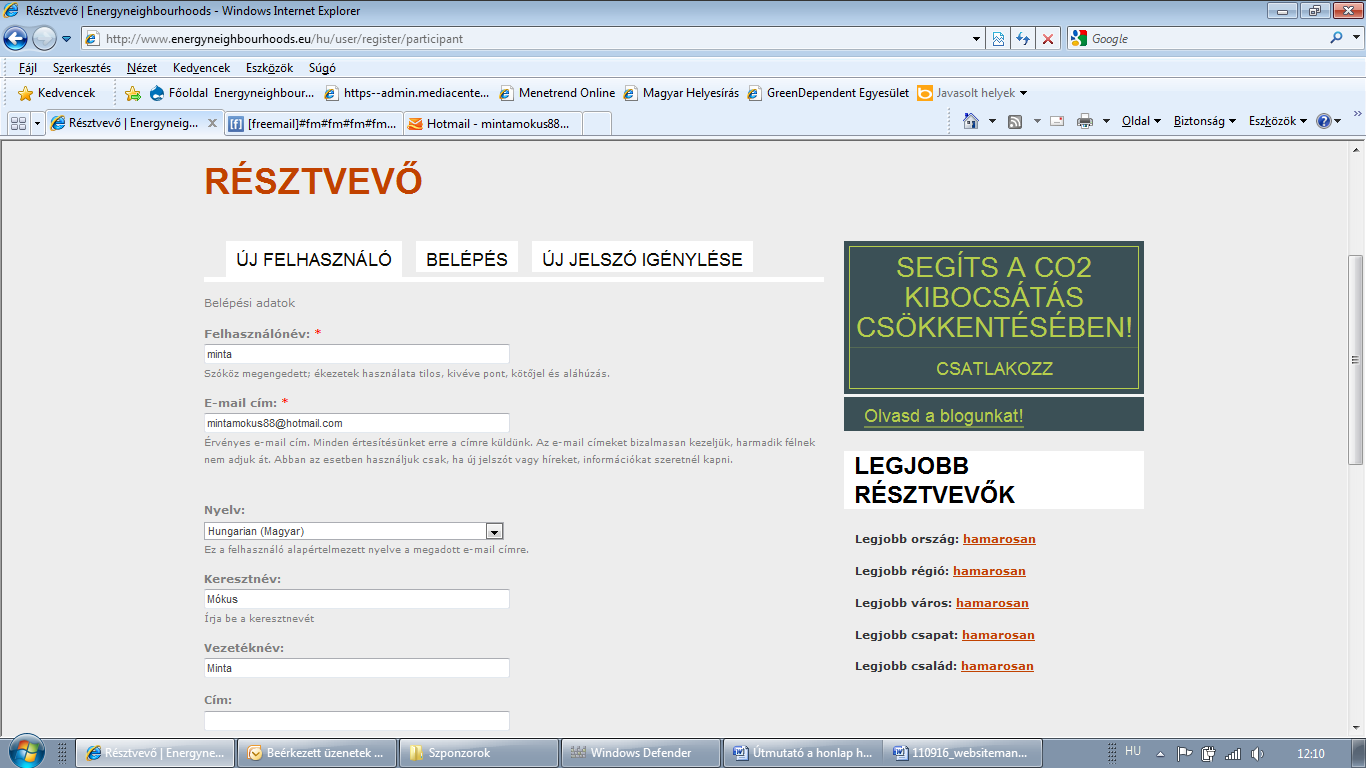Click the empty Cím input field

[357, 720]
